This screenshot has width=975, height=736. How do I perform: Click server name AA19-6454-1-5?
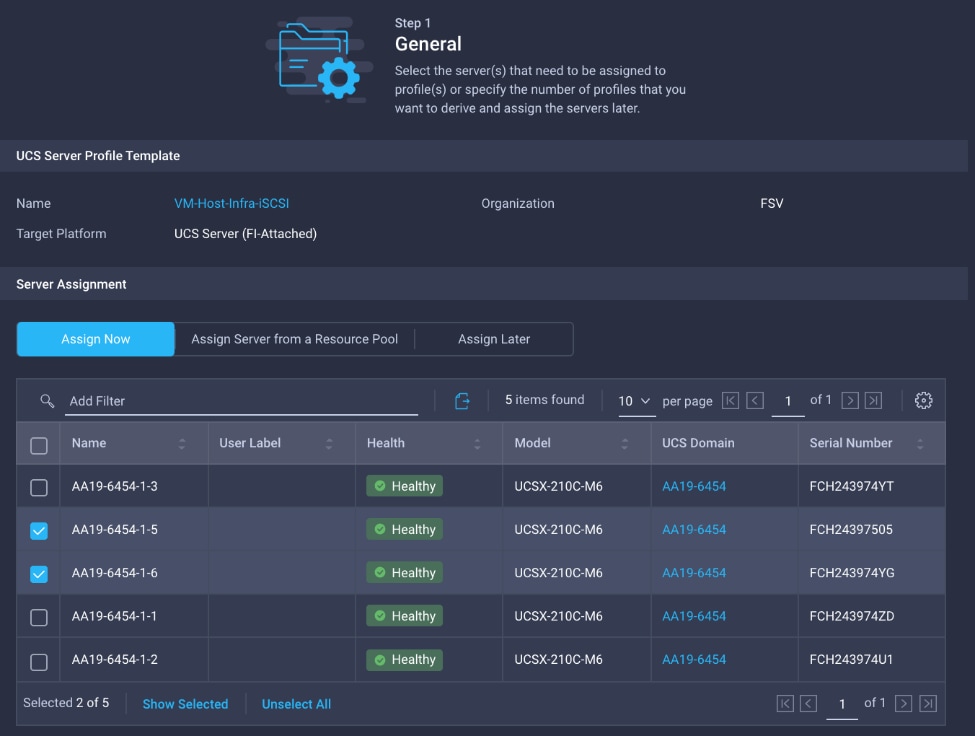pyautogui.click(x=114, y=530)
